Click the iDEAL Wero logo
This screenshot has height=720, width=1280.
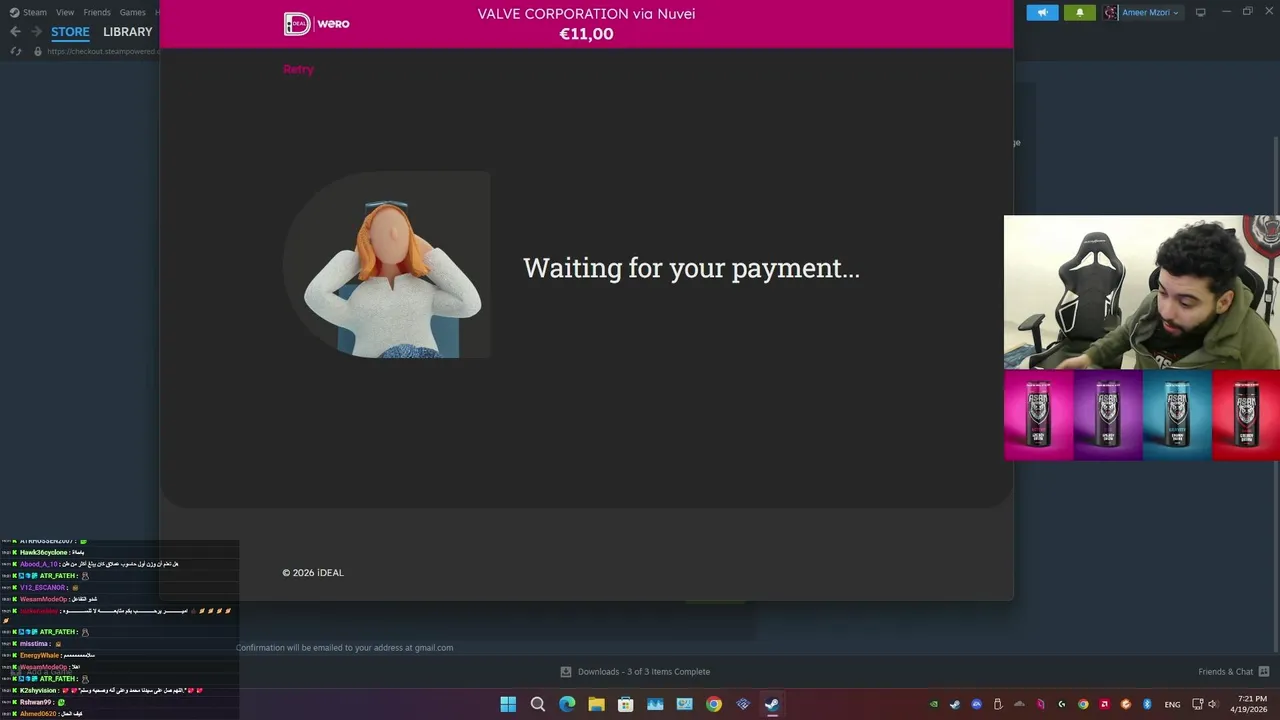pos(317,24)
